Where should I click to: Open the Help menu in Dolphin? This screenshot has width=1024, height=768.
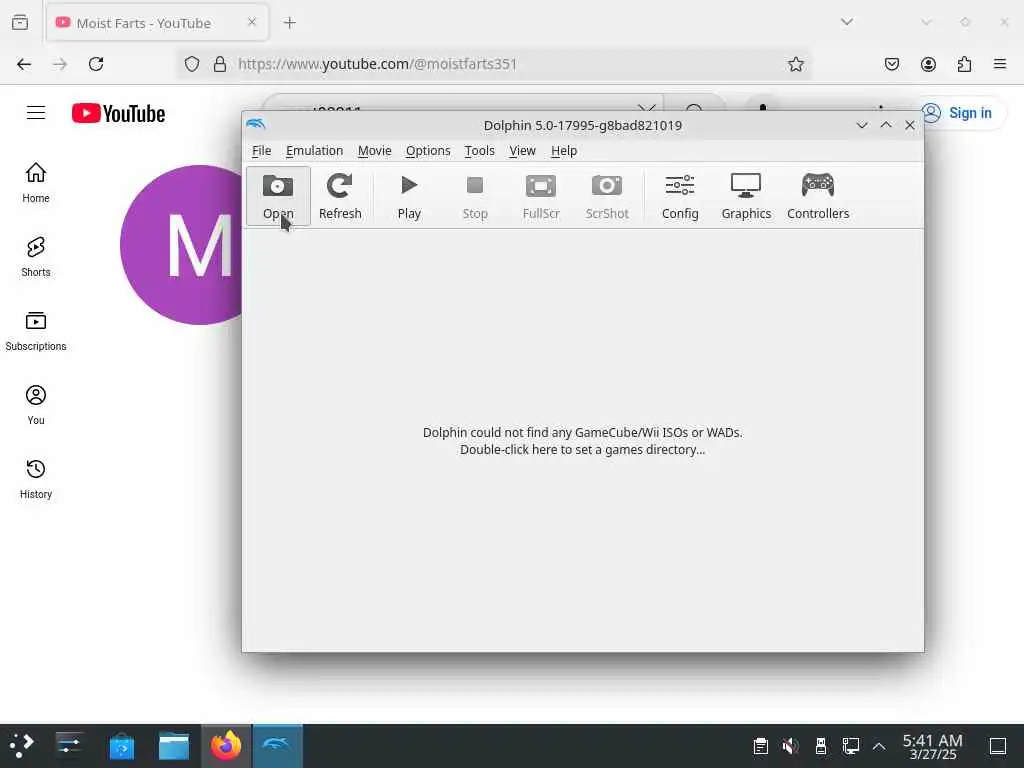[x=564, y=151]
